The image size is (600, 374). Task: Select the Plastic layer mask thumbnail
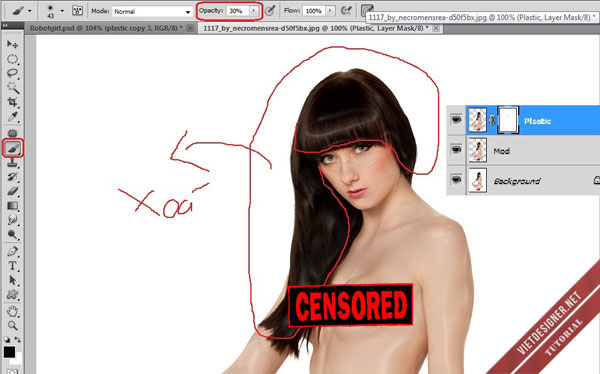tap(508, 120)
